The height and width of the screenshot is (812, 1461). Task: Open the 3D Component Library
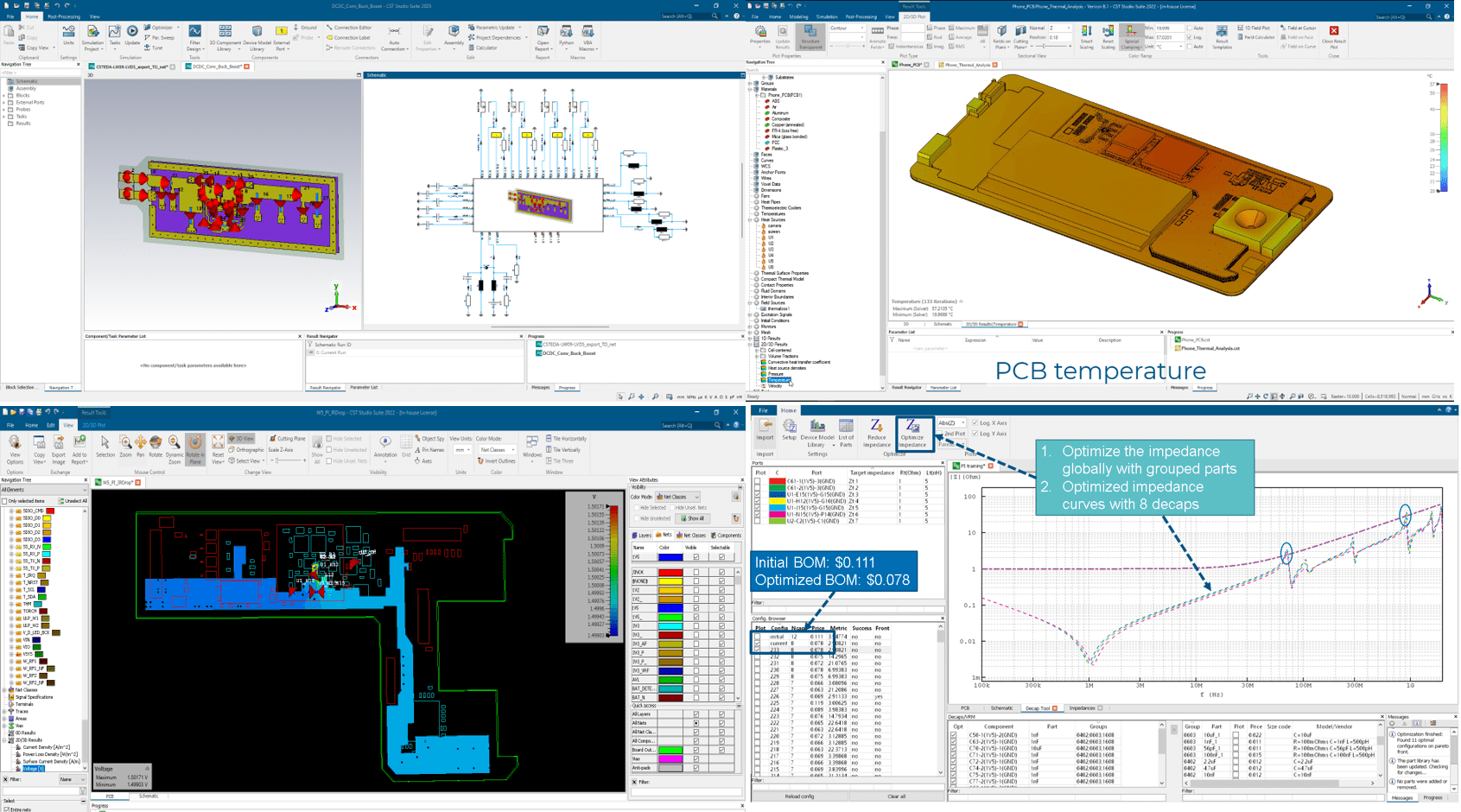click(225, 38)
